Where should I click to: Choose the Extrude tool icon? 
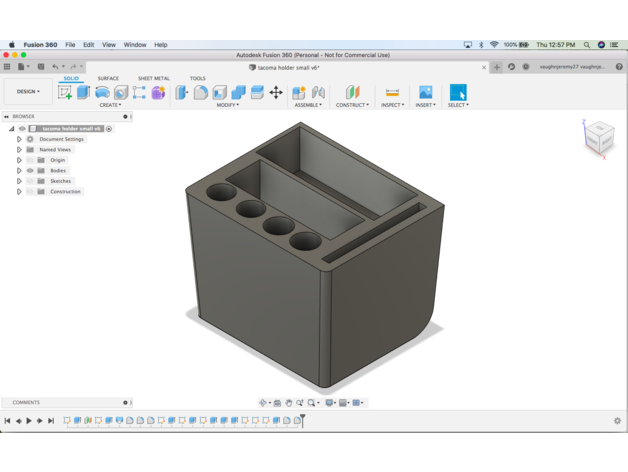point(83,92)
